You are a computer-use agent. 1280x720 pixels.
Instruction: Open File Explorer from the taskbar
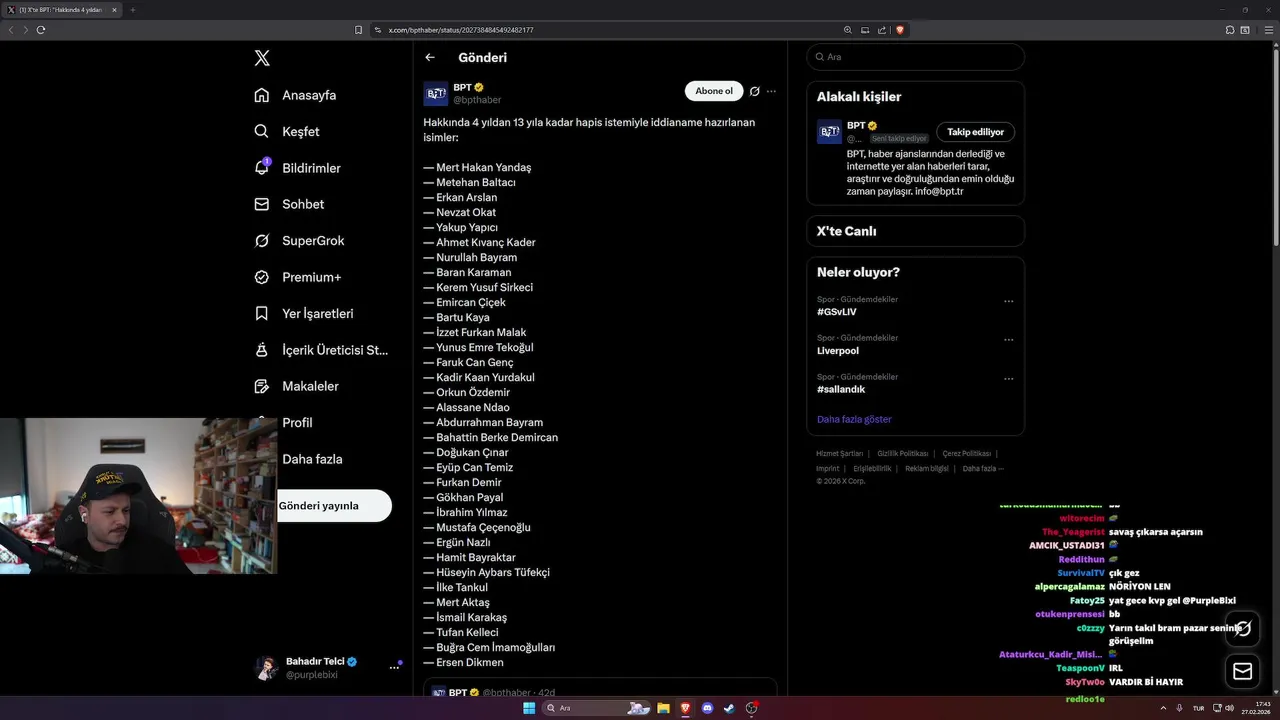tap(664, 708)
